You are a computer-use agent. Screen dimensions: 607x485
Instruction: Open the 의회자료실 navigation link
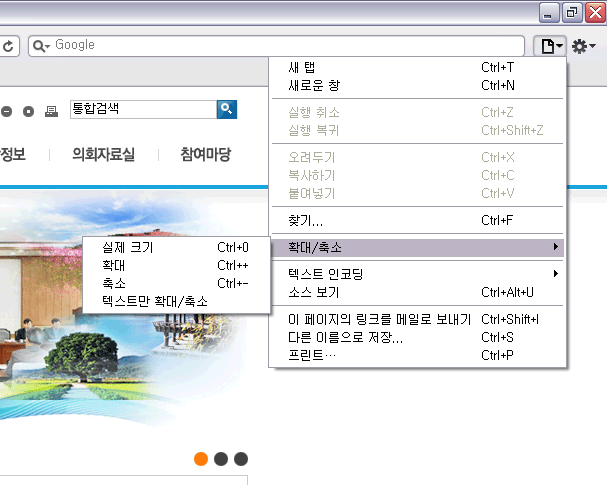[104, 154]
